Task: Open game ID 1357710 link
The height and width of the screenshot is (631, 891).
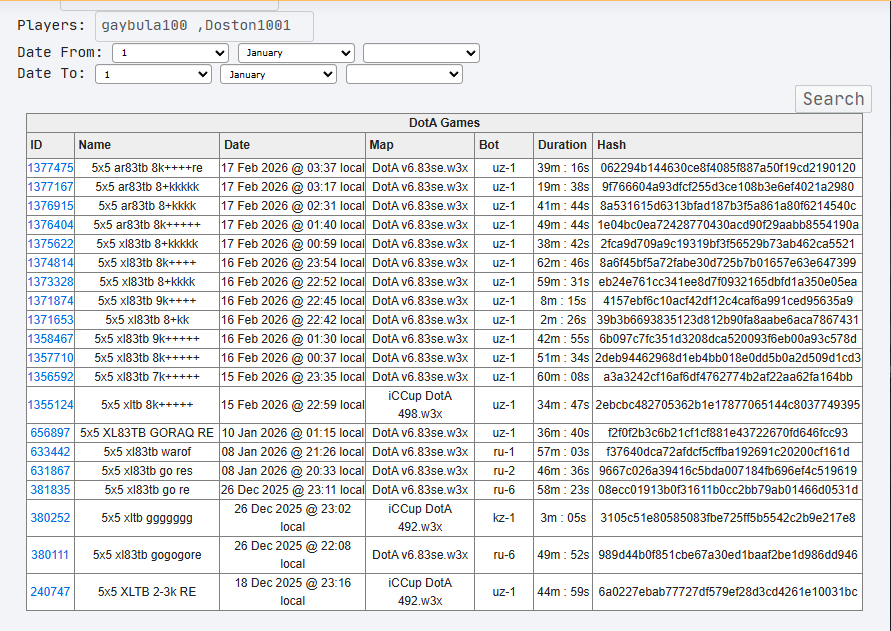Action: tap(51, 358)
